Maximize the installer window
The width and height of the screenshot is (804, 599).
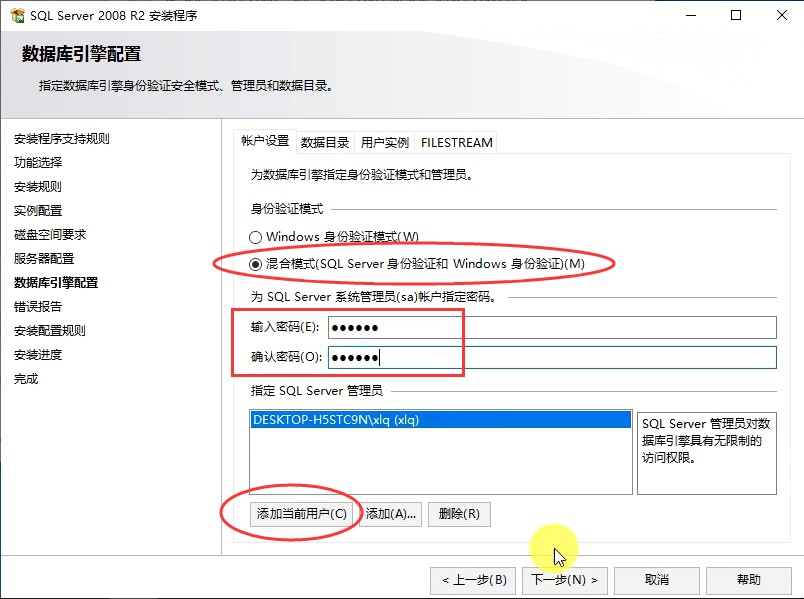point(736,15)
